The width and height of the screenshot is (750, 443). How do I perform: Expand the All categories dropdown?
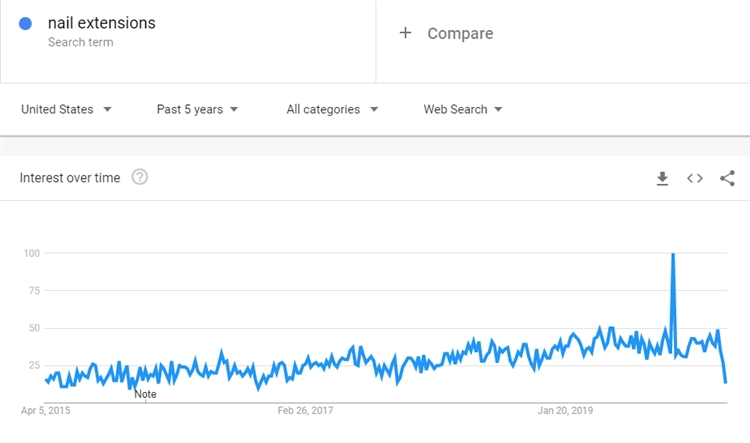click(332, 109)
